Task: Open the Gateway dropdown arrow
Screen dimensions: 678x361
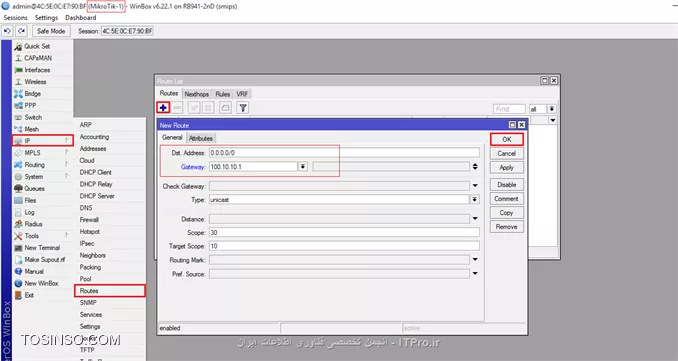Action: (x=303, y=167)
